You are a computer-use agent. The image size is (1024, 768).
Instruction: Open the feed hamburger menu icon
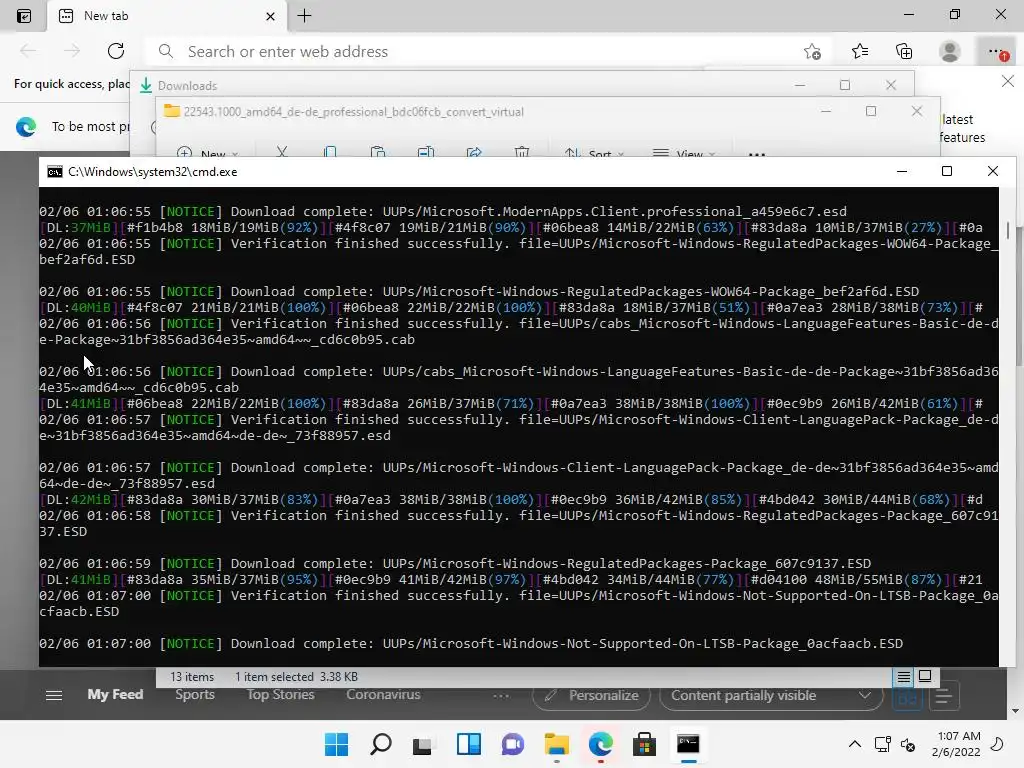(x=54, y=696)
